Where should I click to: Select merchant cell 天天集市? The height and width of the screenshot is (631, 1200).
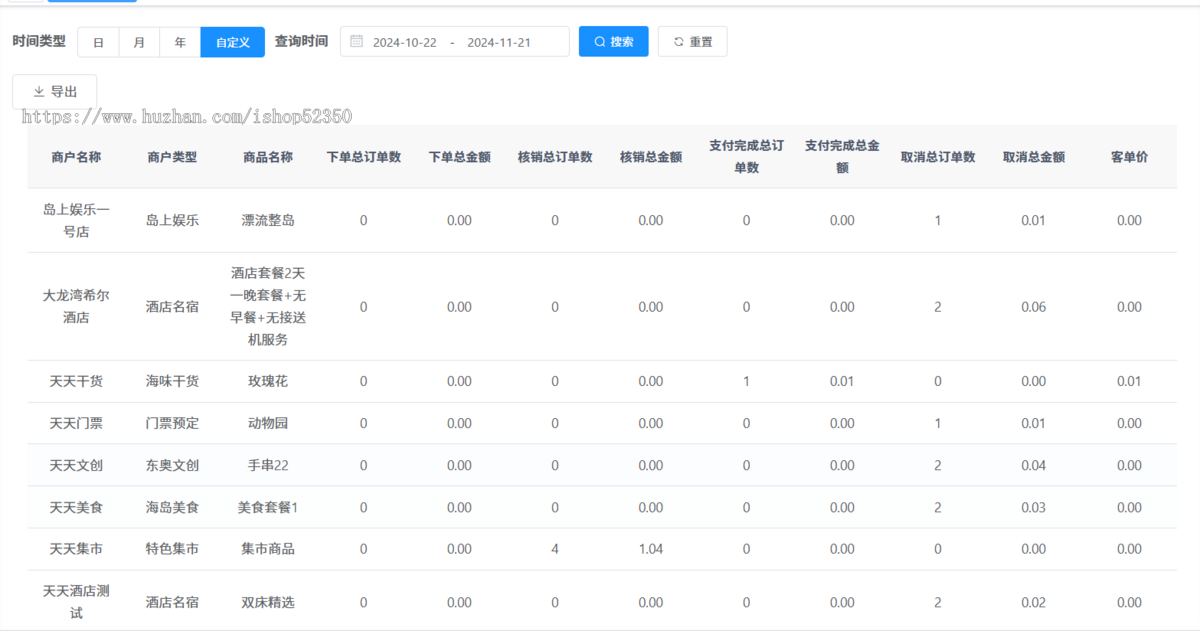pyautogui.click(x=76, y=549)
